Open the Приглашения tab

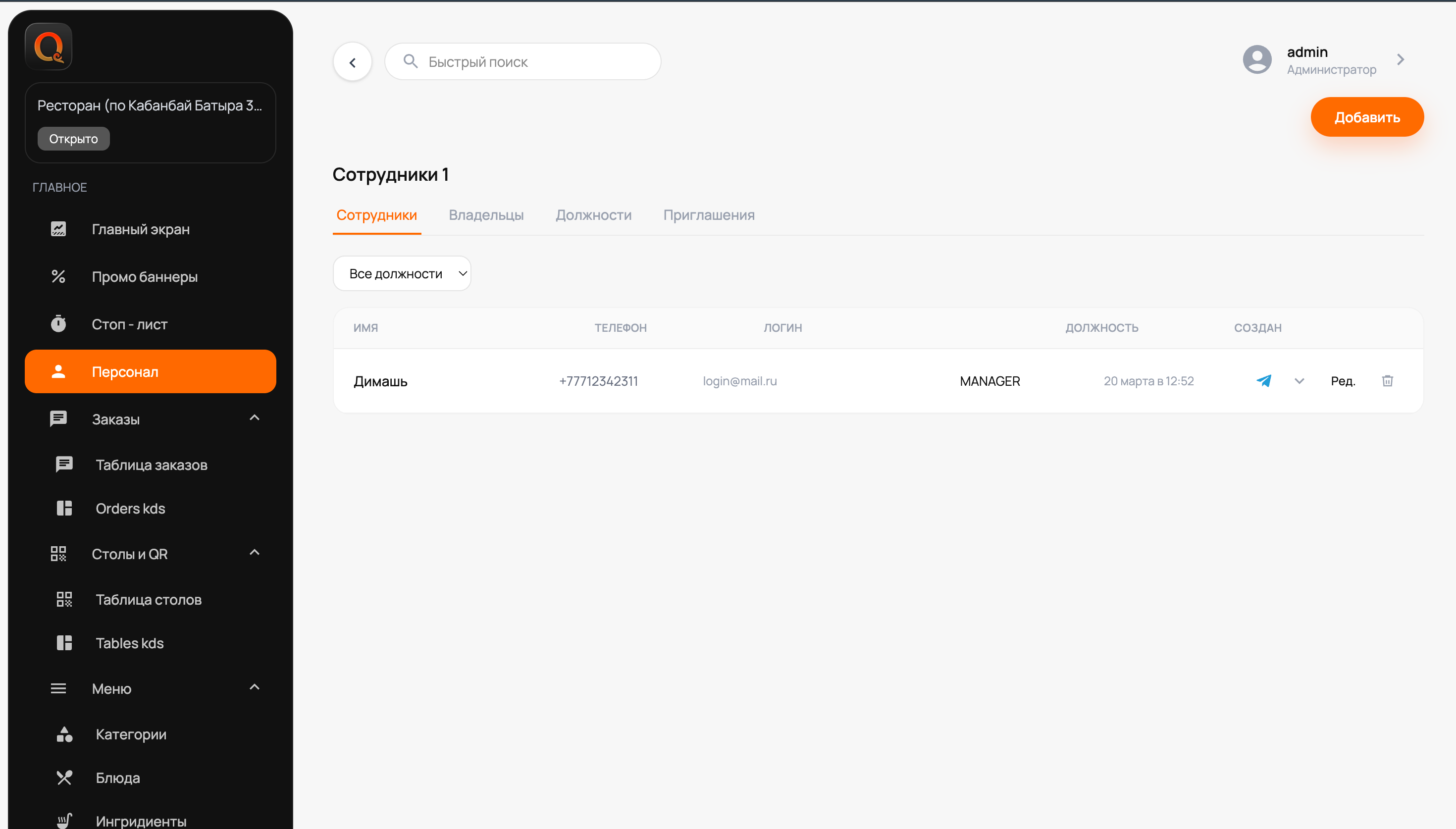point(709,214)
